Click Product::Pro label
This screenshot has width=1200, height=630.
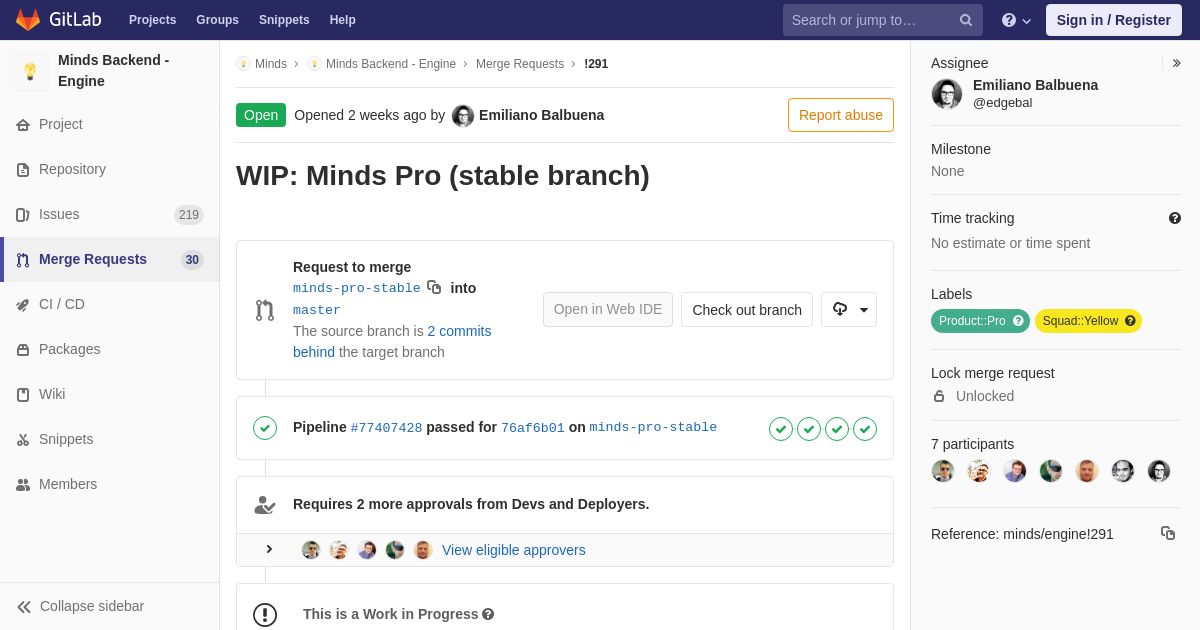pyautogui.click(x=980, y=321)
